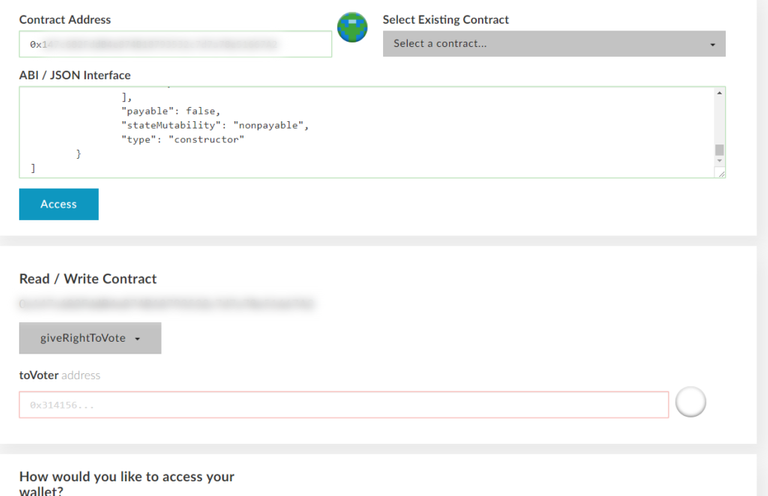The width and height of the screenshot is (768, 496).
Task: Click the ABI textarea resize handle
Action: coord(720,173)
